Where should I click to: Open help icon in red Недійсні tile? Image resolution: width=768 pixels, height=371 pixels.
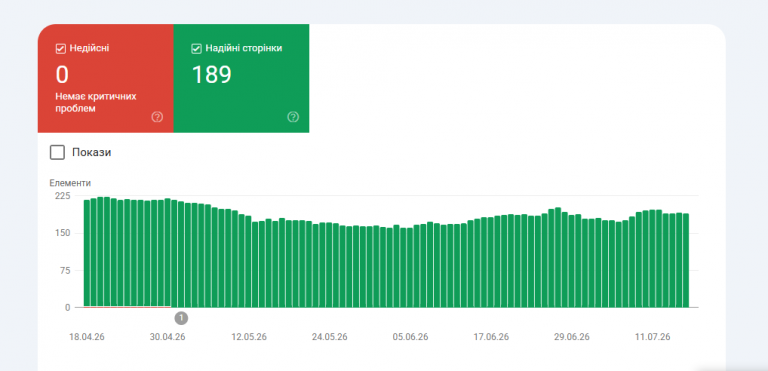pos(157,117)
